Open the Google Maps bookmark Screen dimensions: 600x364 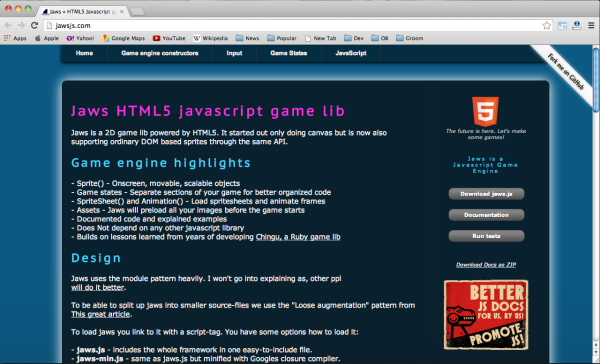[x=123, y=38]
